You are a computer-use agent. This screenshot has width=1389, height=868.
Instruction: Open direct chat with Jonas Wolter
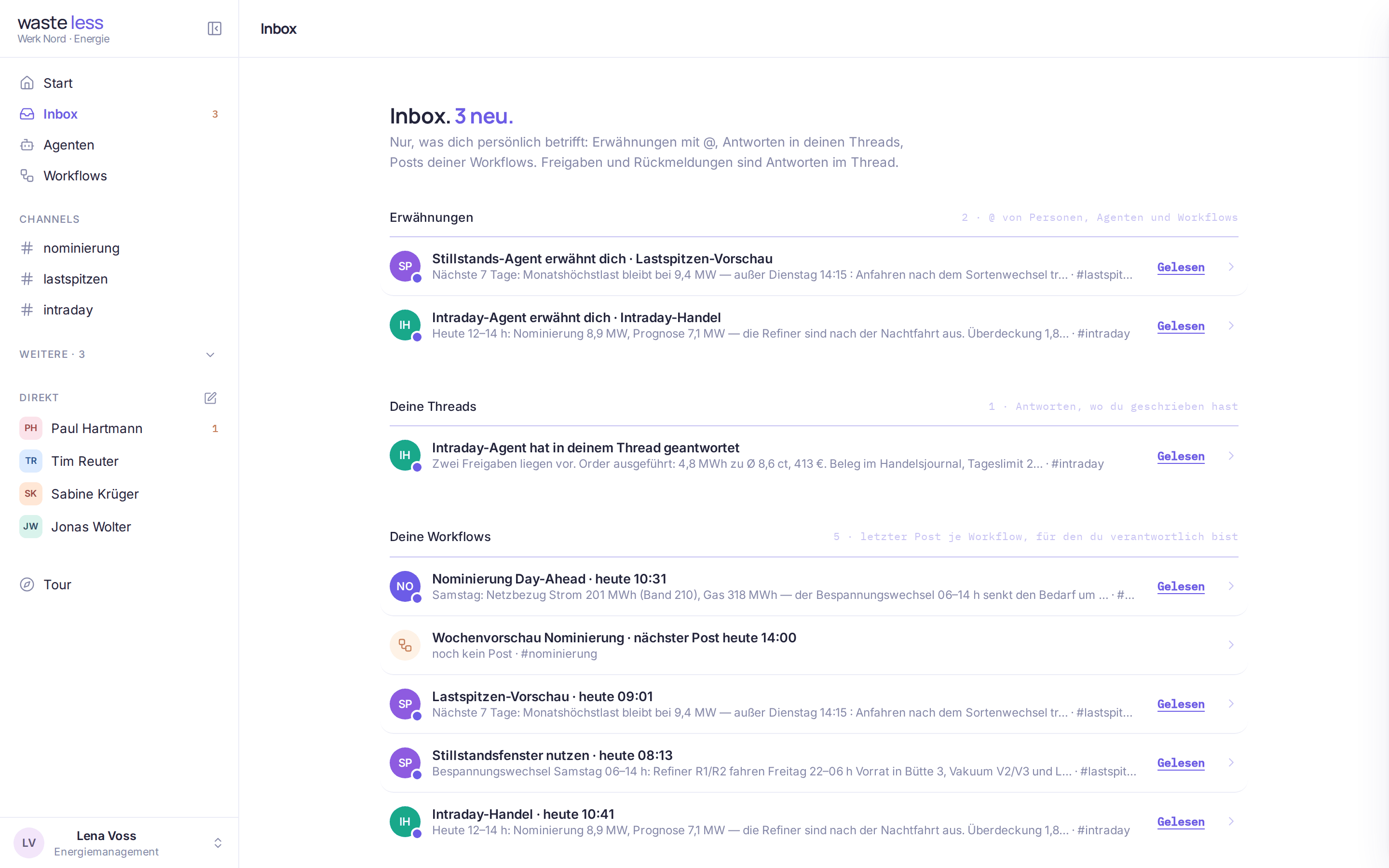118,527
